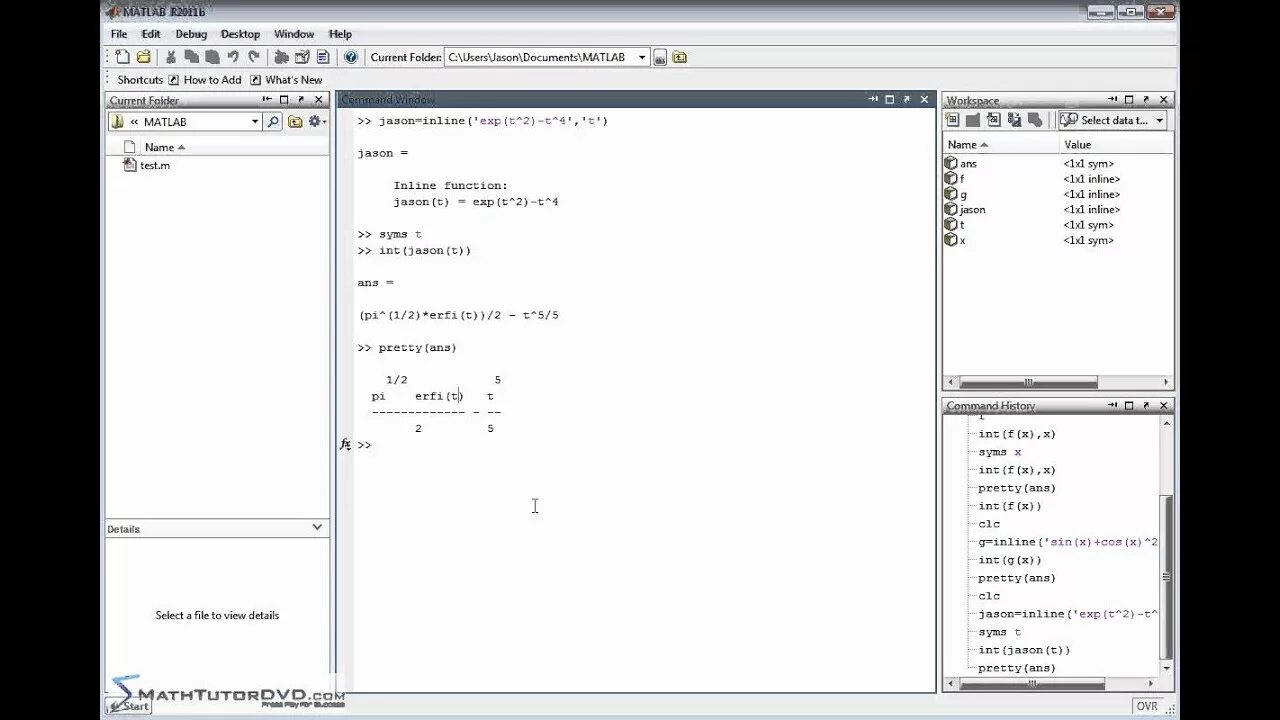Undock the Command History panel
This screenshot has height=720, width=1280.
click(x=1146, y=405)
